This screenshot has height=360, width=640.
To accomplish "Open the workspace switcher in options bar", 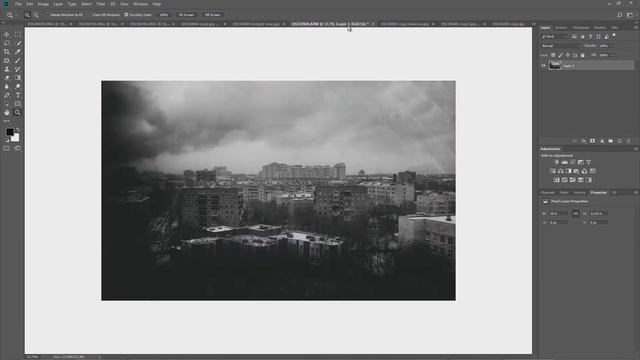I will (630, 15).
